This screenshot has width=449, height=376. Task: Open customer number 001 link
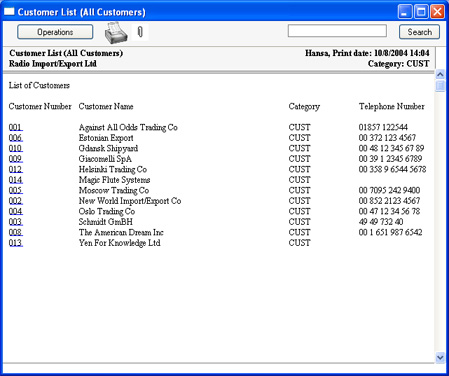pyautogui.click(x=16, y=127)
